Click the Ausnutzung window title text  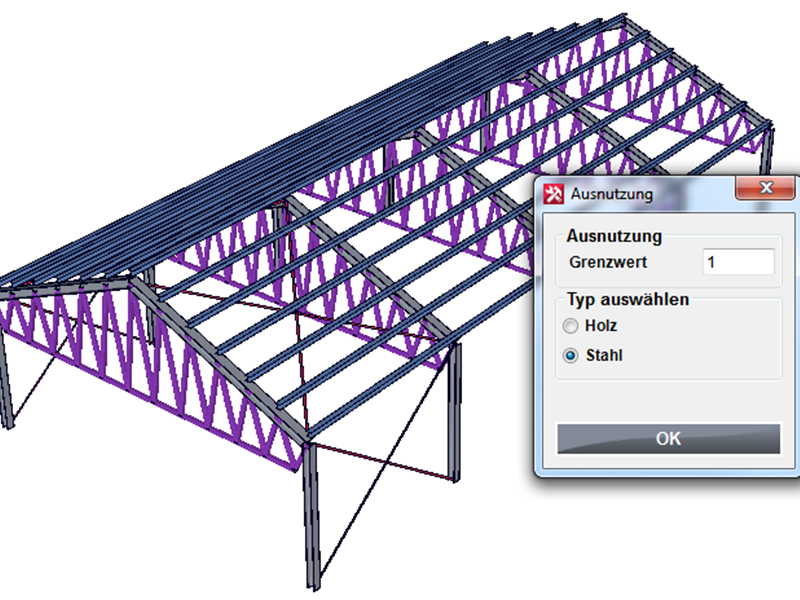611,194
